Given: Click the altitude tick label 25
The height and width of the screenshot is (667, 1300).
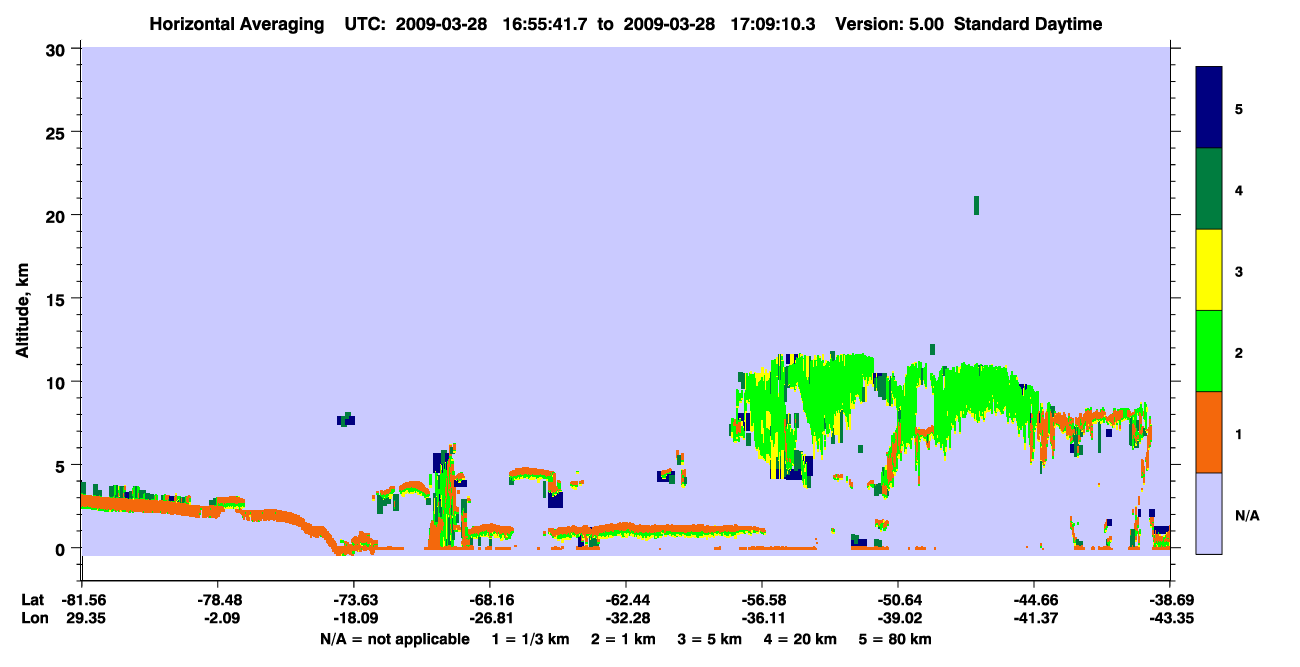Looking at the screenshot, I should (58, 132).
